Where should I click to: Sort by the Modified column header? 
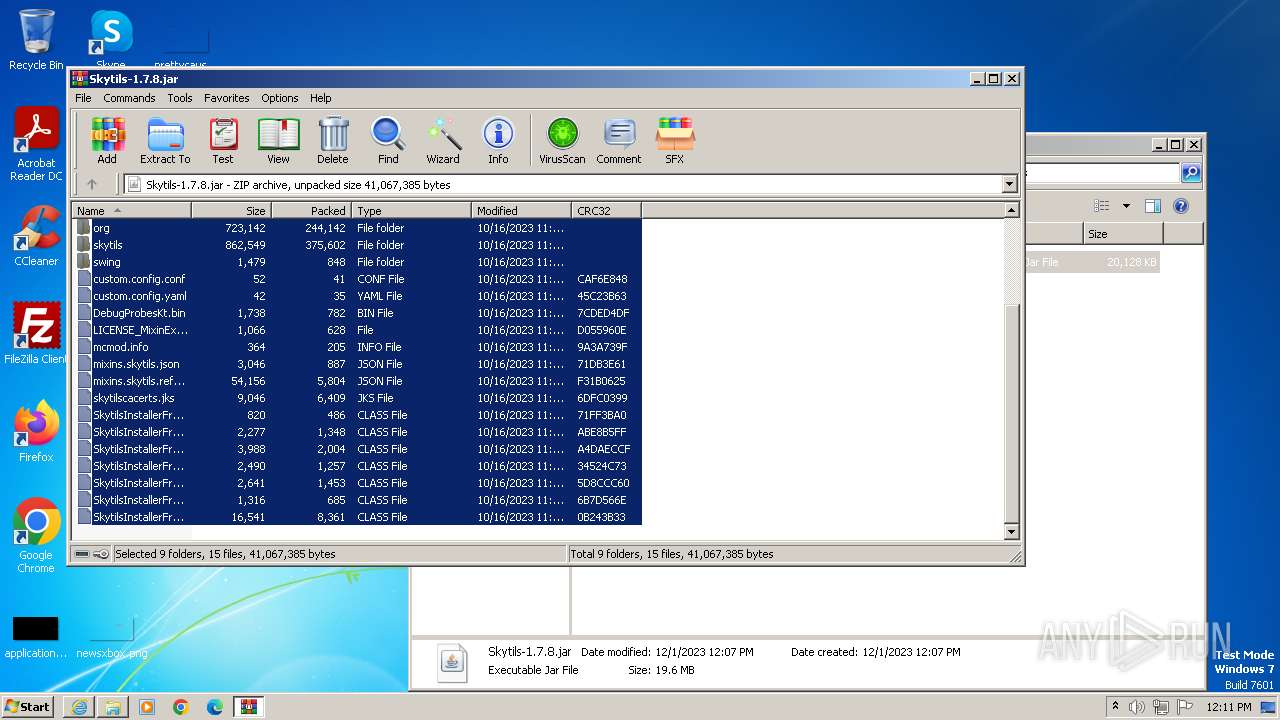pos(521,210)
